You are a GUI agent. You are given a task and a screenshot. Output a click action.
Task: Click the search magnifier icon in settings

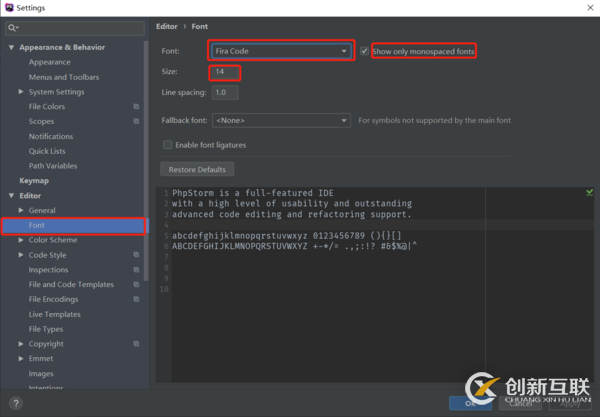tap(12, 28)
